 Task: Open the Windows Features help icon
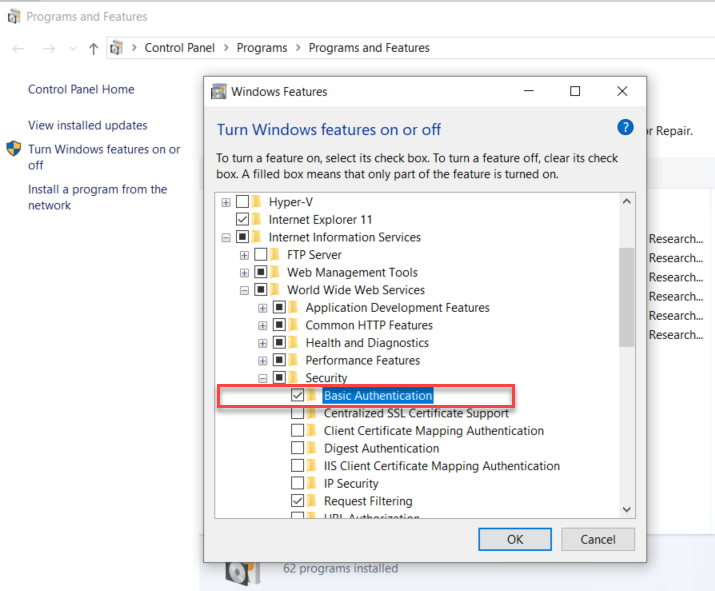tap(625, 127)
